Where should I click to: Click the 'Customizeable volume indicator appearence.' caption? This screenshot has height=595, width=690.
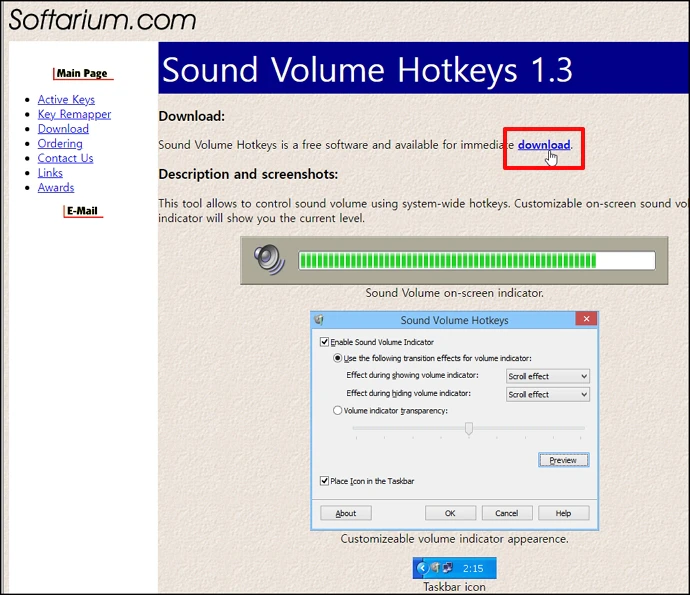point(455,539)
